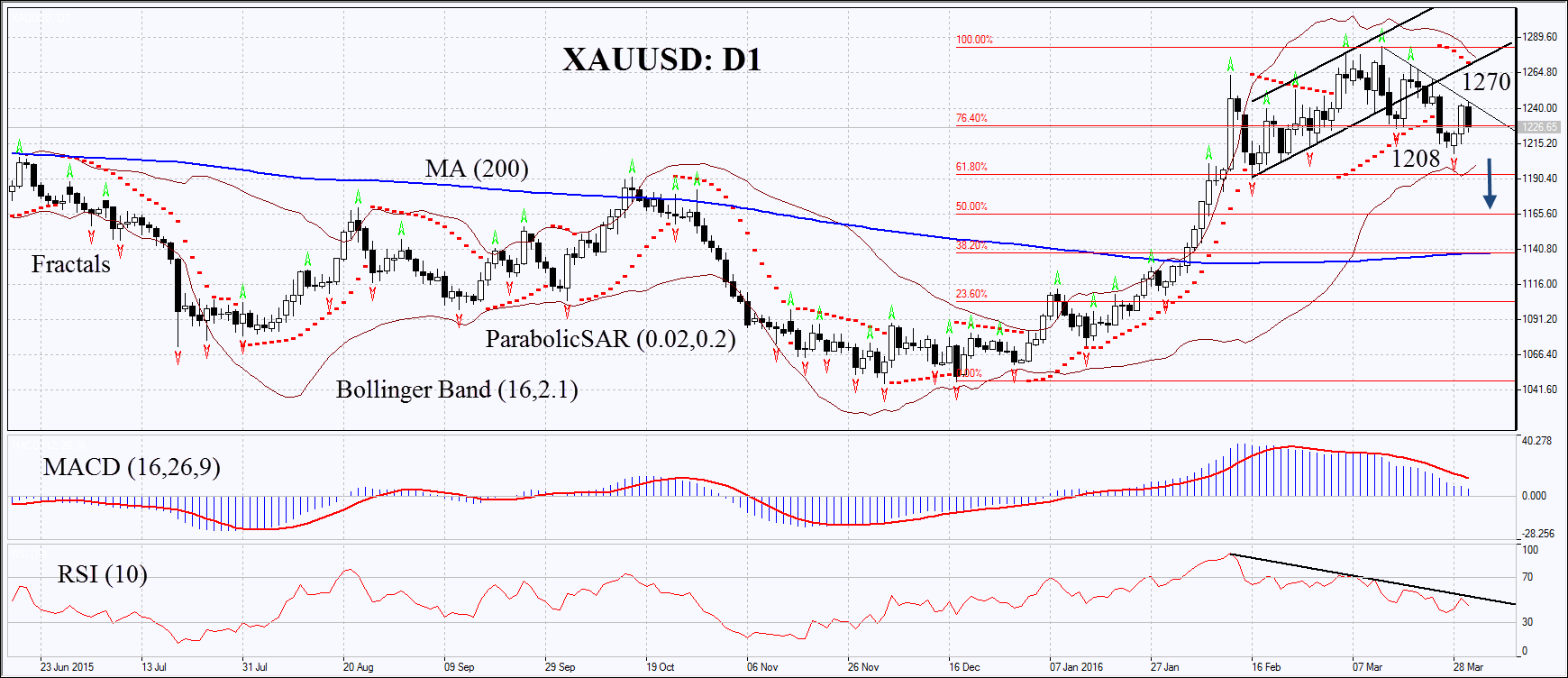This screenshot has height=678, width=1568.
Task: Click the 1289.60 price axis value
Action: click(1540, 37)
